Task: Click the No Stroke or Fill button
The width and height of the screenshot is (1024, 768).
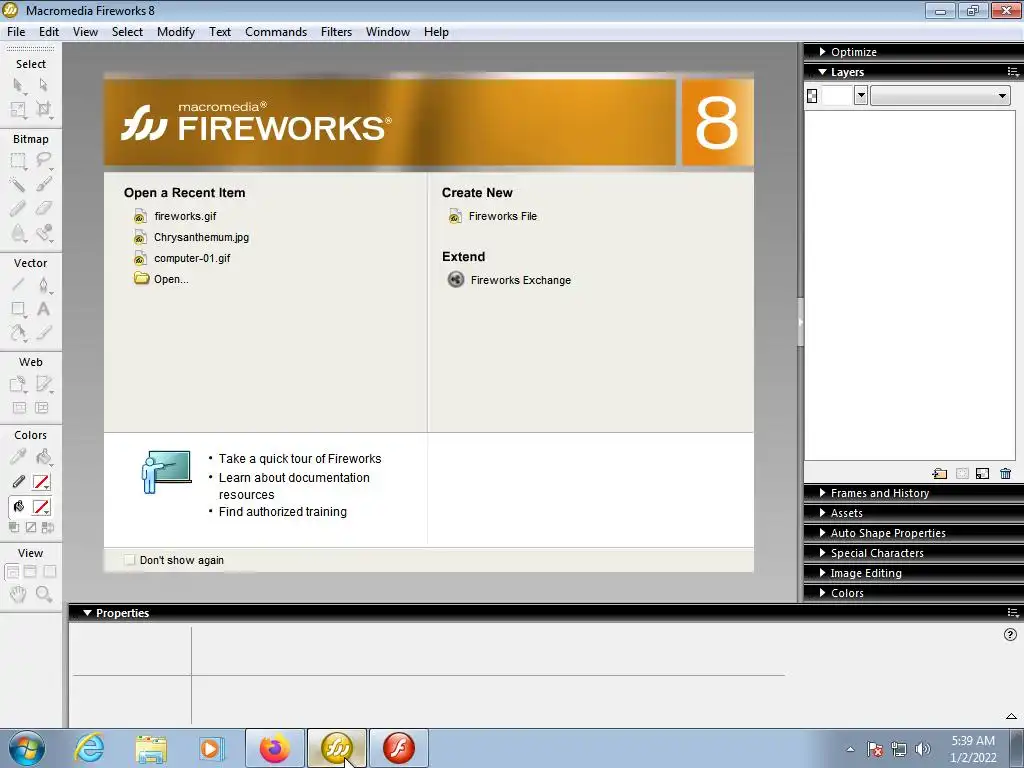Action: pos(31,528)
